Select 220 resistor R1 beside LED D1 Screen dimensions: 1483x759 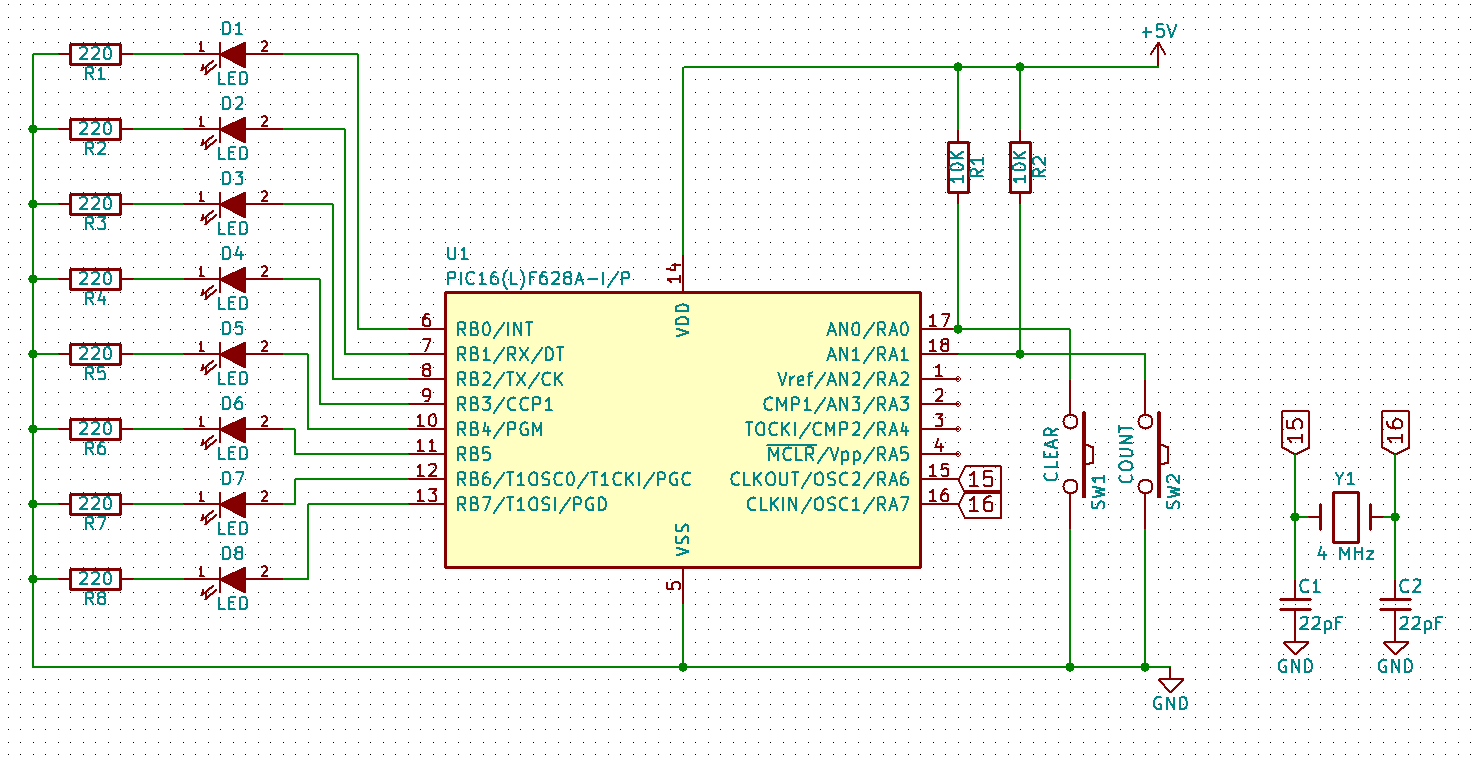[x=95, y=54]
